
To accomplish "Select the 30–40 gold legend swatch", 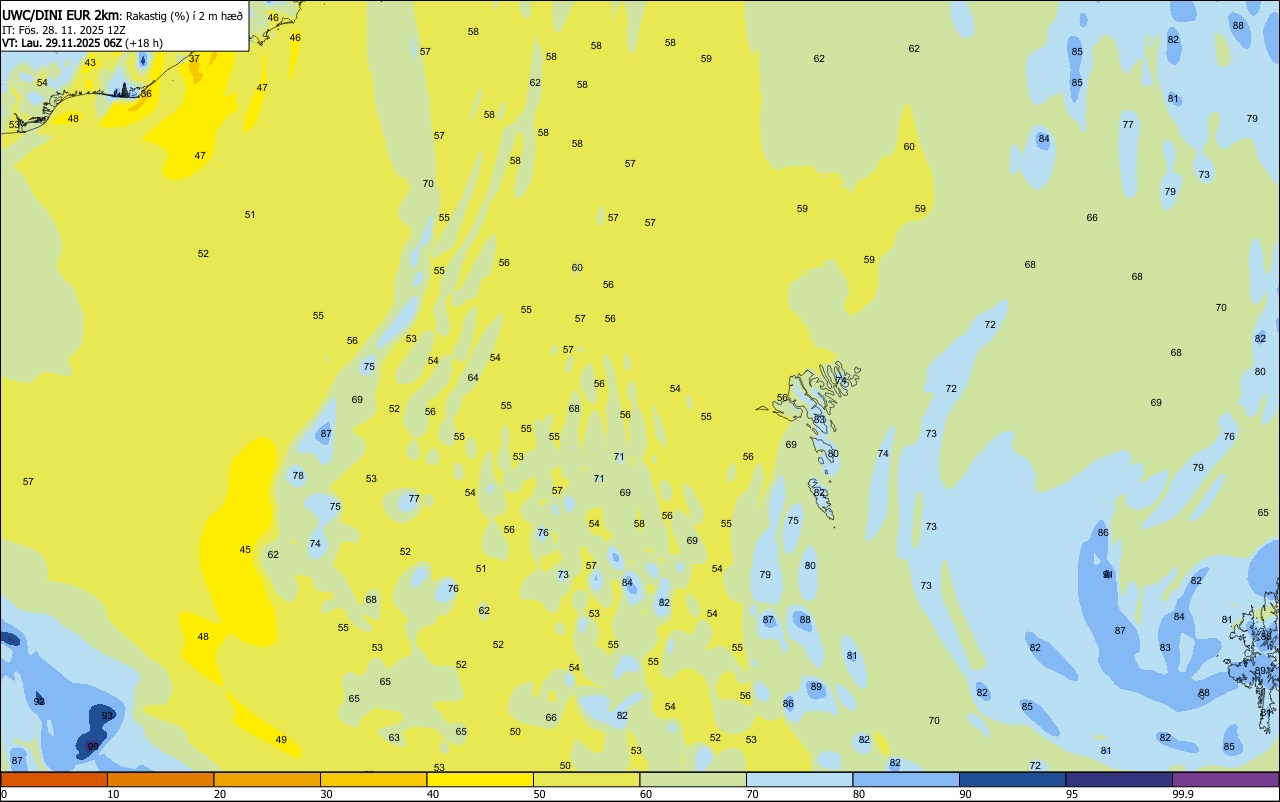I will [x=373, y=779].
